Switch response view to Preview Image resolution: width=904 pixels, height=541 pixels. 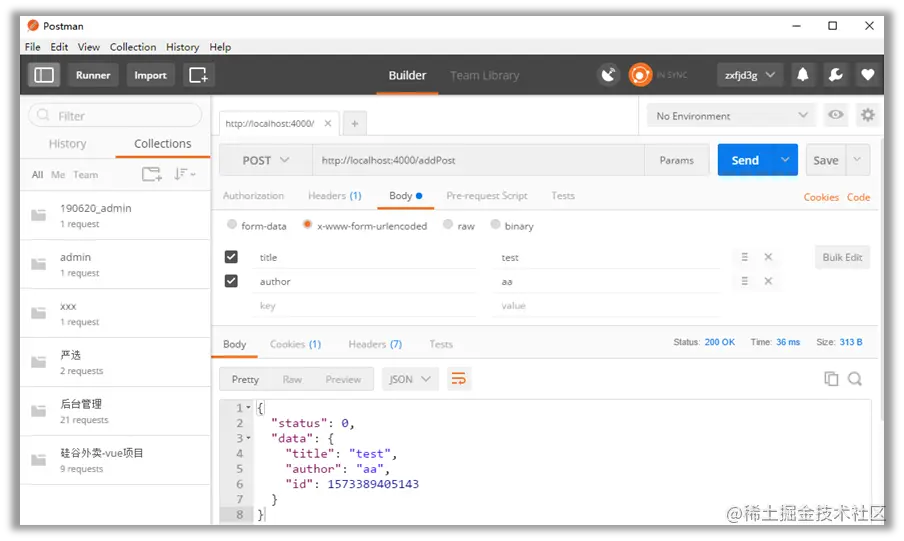[343, 379]
